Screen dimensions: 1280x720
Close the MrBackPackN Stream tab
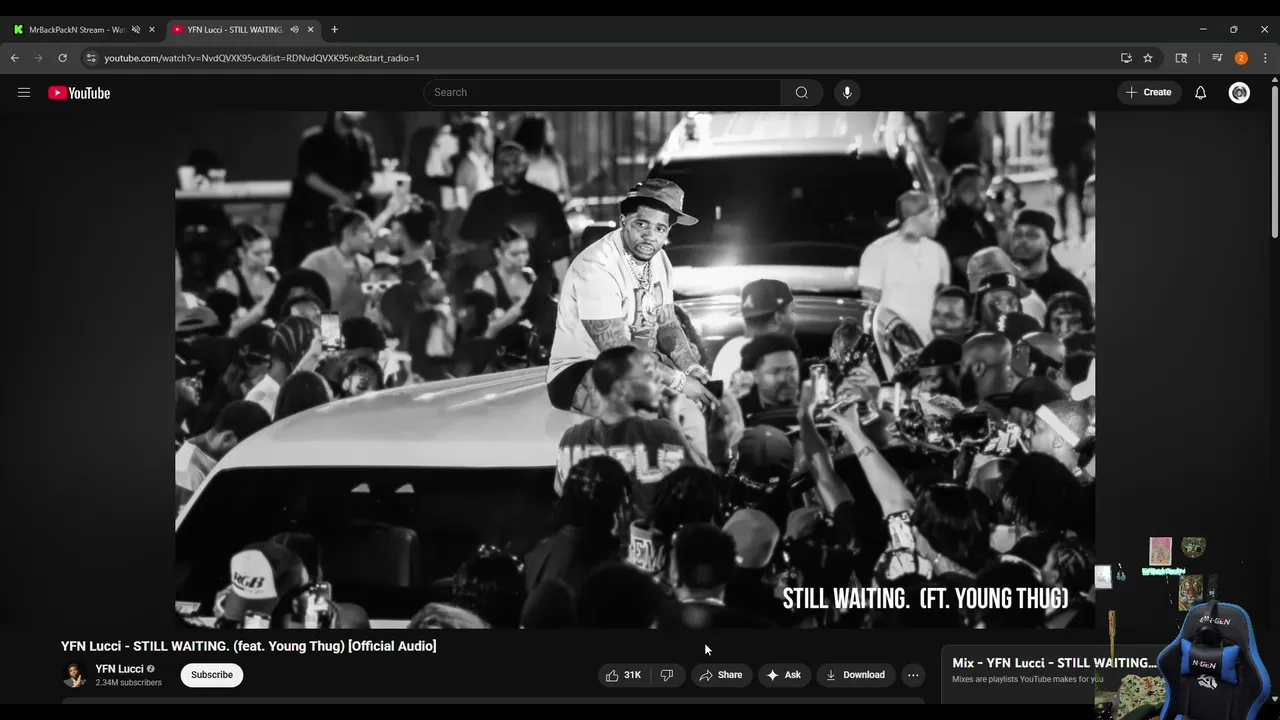pos(152,30)
